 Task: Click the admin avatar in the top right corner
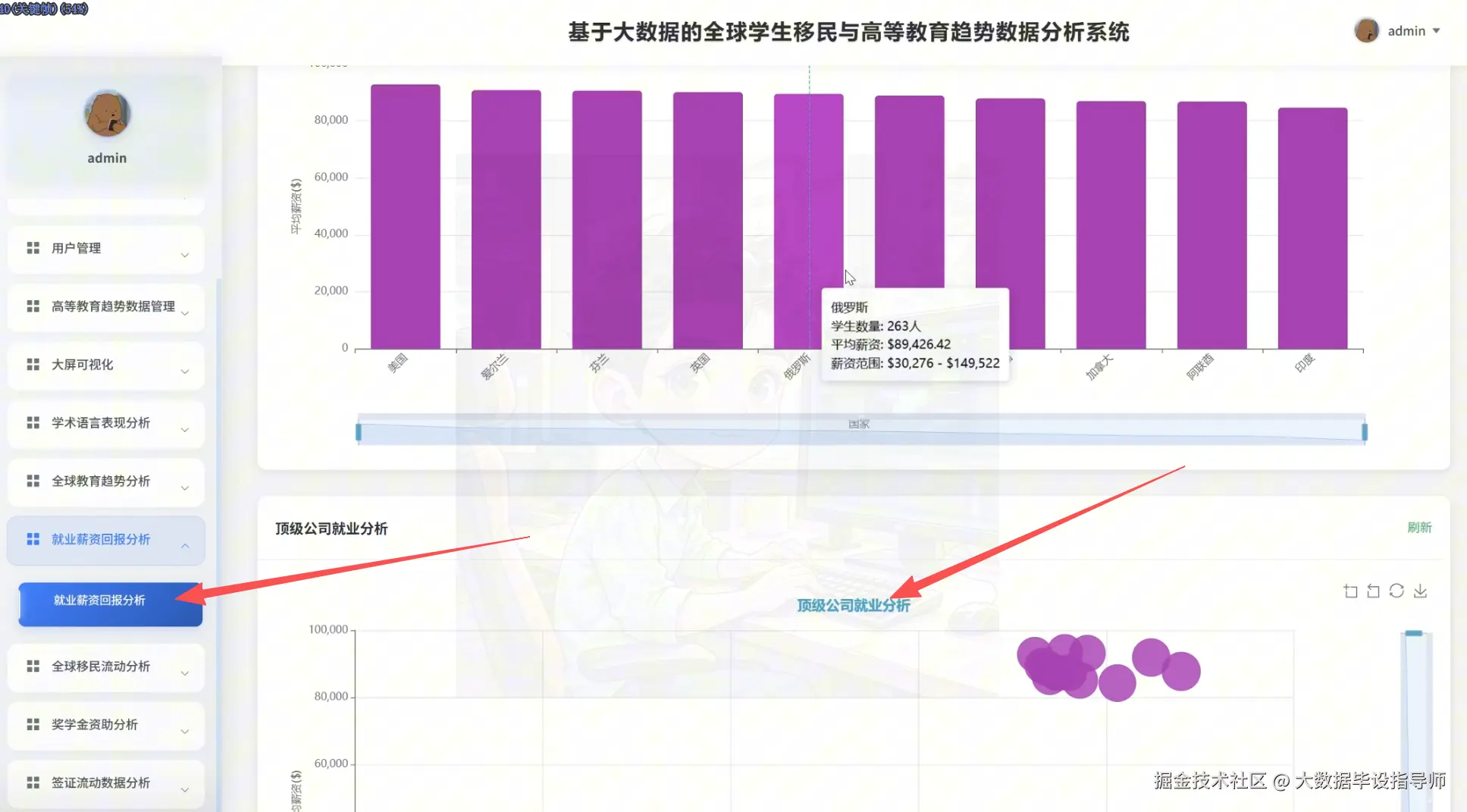(1367, 30)
